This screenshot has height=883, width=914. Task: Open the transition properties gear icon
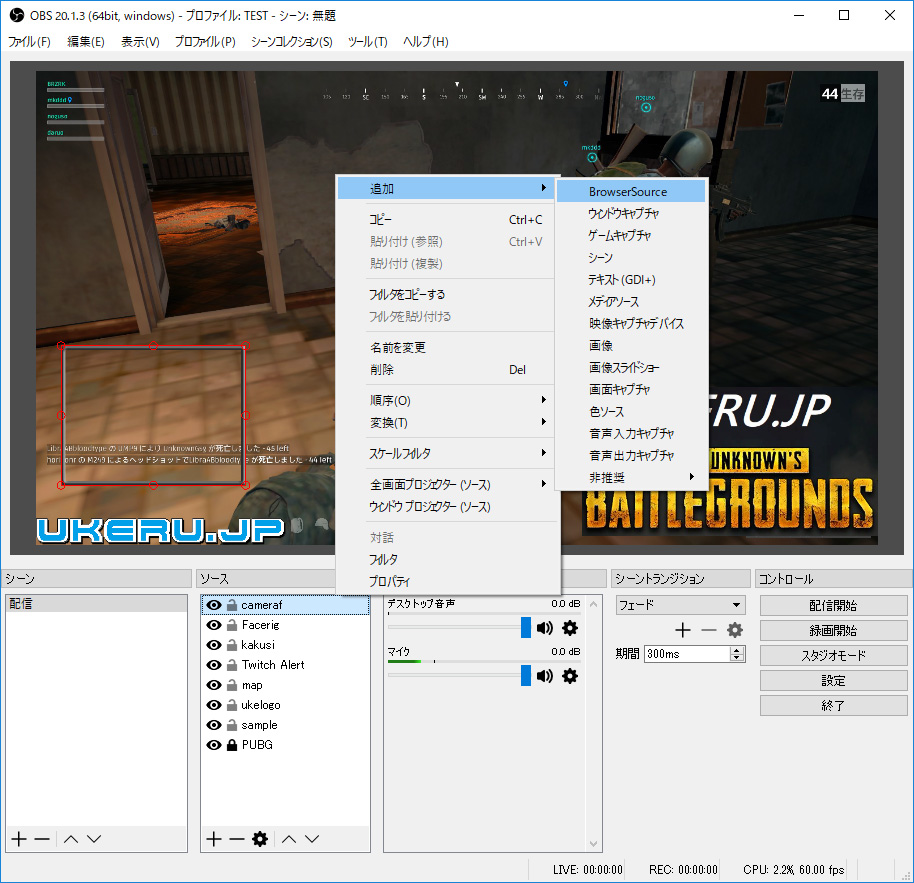(x=734, y=630)
